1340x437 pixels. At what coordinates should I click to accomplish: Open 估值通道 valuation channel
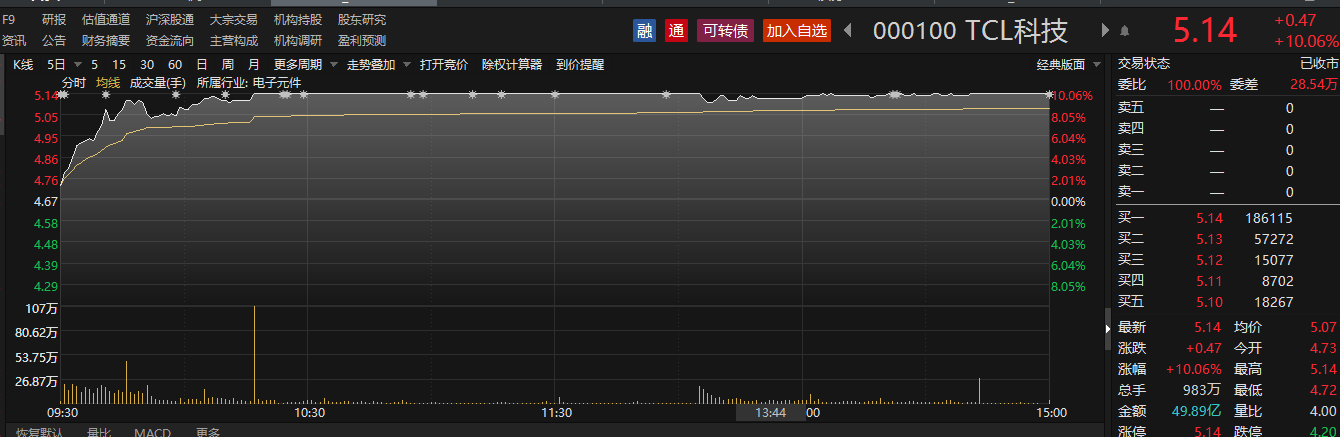point(106,19)
